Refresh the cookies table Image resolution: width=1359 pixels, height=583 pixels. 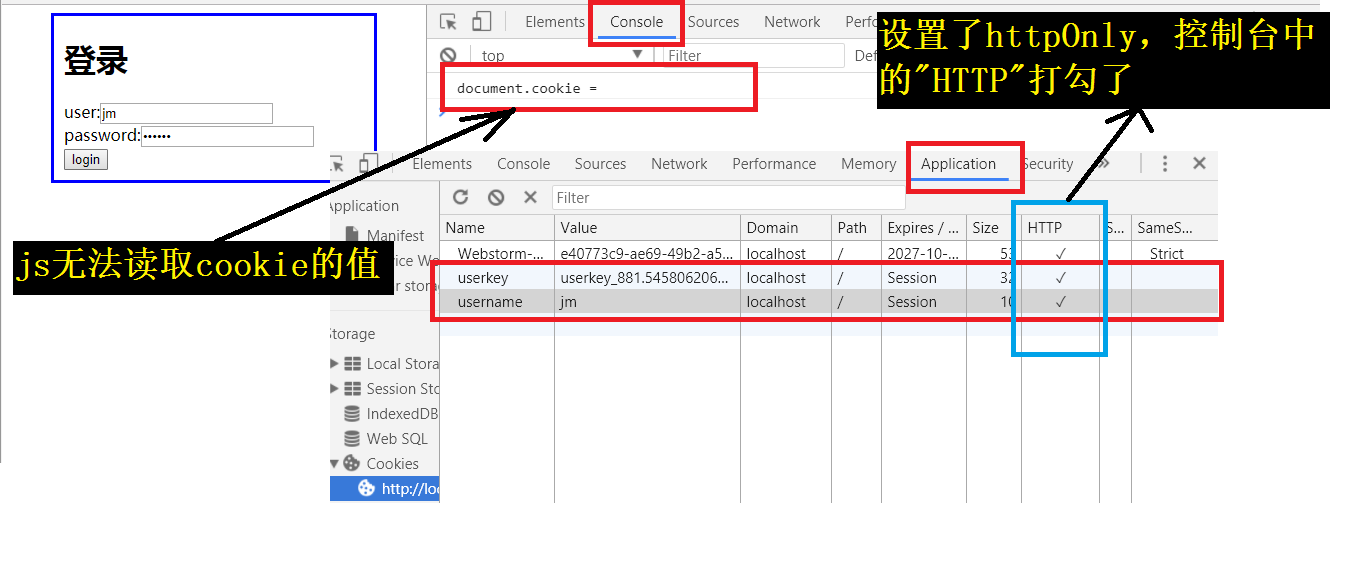461,197
